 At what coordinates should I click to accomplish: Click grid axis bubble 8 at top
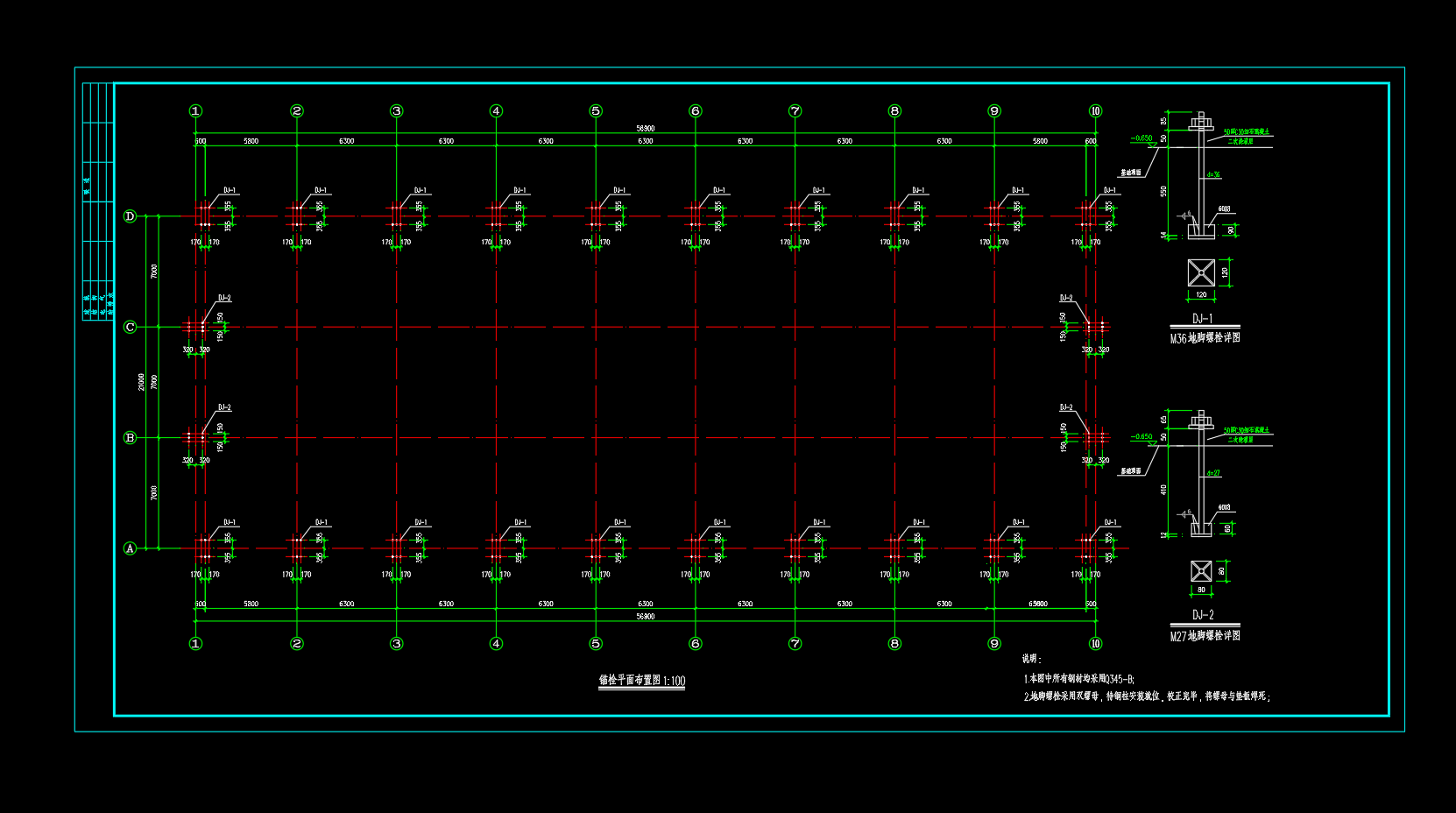[x=894, y=111]
